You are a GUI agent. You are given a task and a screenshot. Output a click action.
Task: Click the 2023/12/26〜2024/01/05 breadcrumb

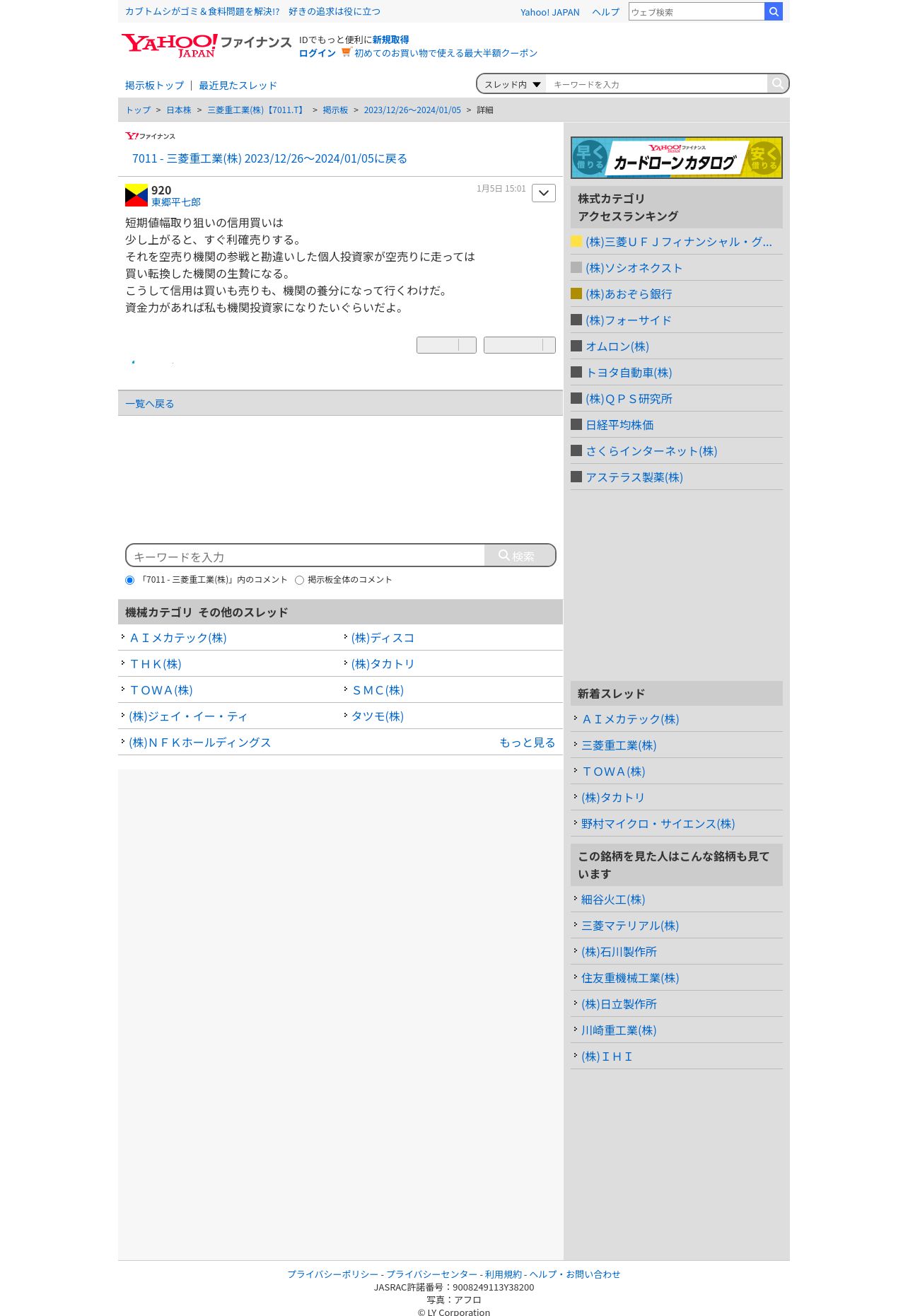[412, 110]
